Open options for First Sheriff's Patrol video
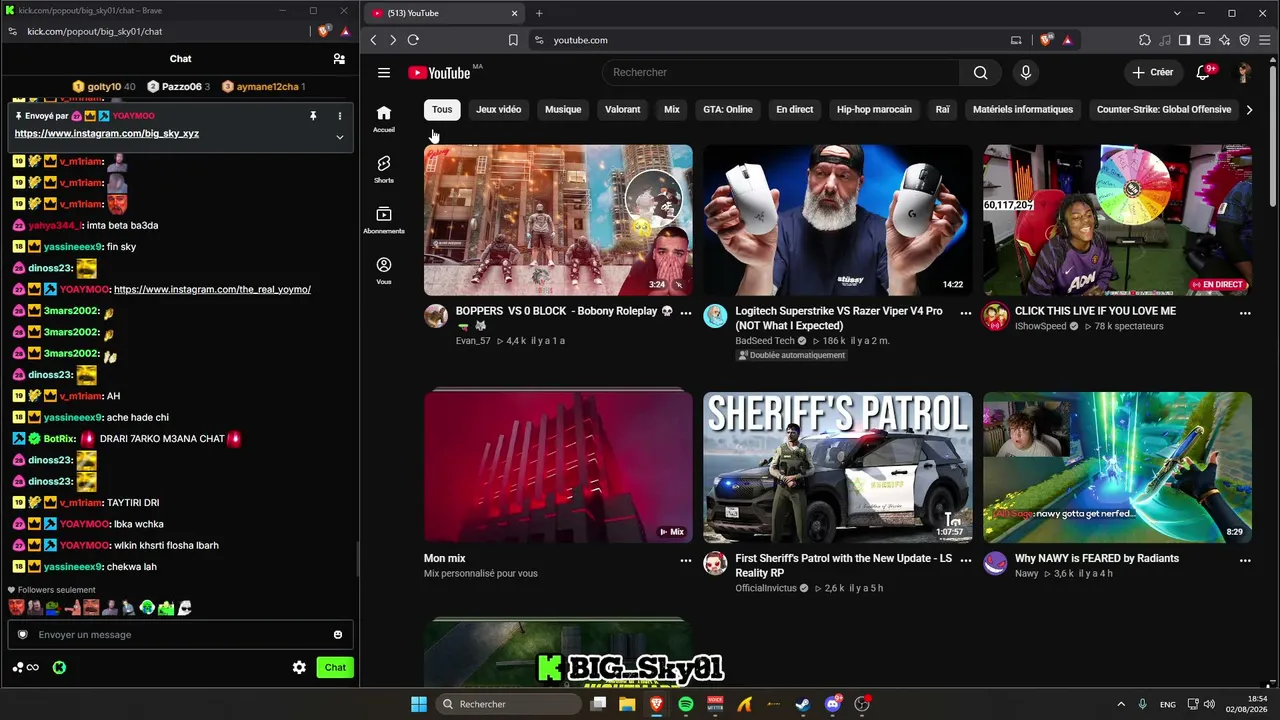 tap(965, 560)
